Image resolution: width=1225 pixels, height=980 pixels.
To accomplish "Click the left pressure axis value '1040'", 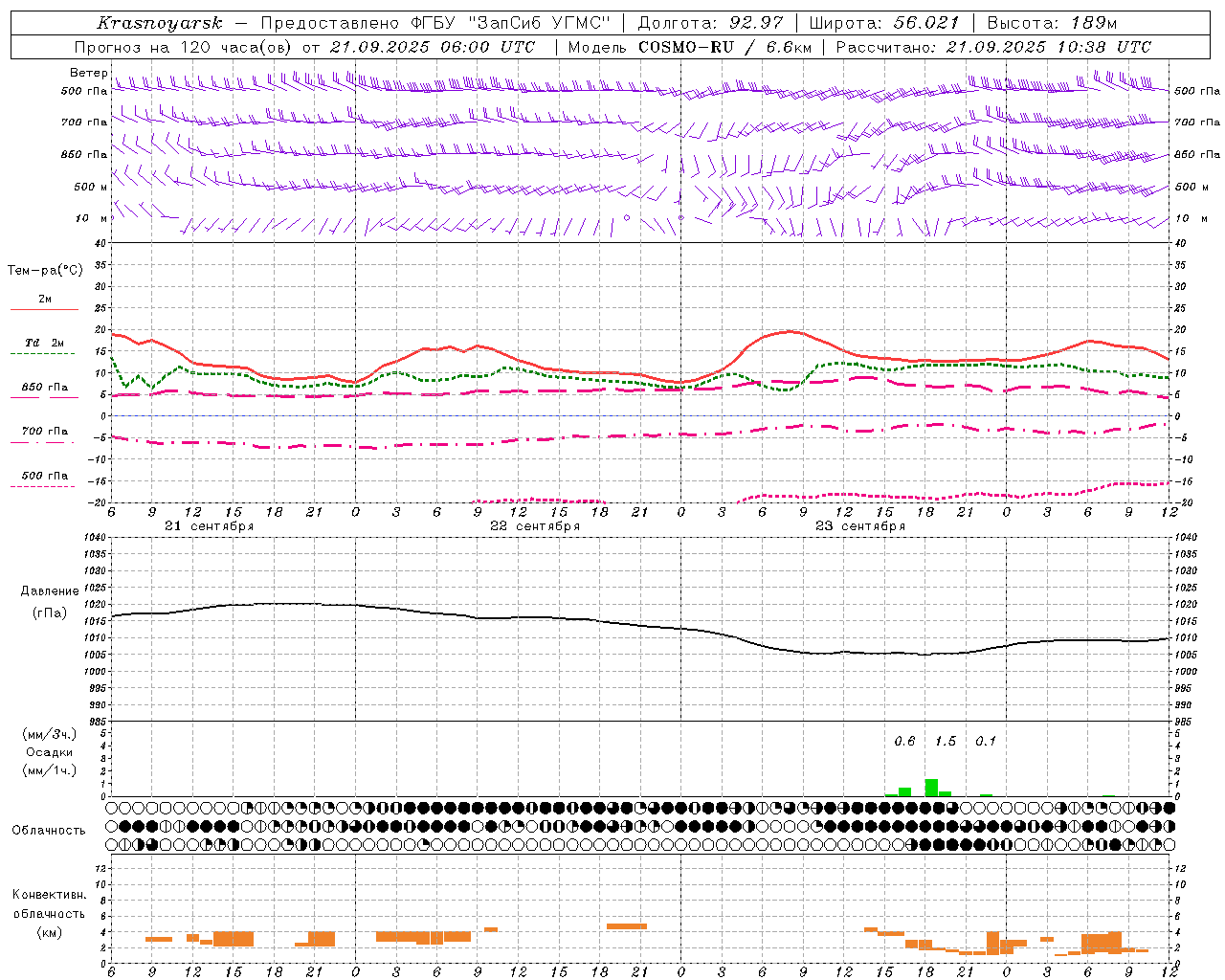I will (x=96, y=538).
